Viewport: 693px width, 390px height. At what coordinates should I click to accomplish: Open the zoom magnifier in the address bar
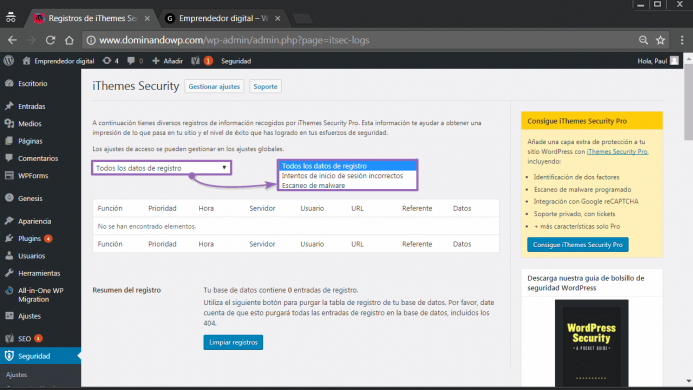644,40
